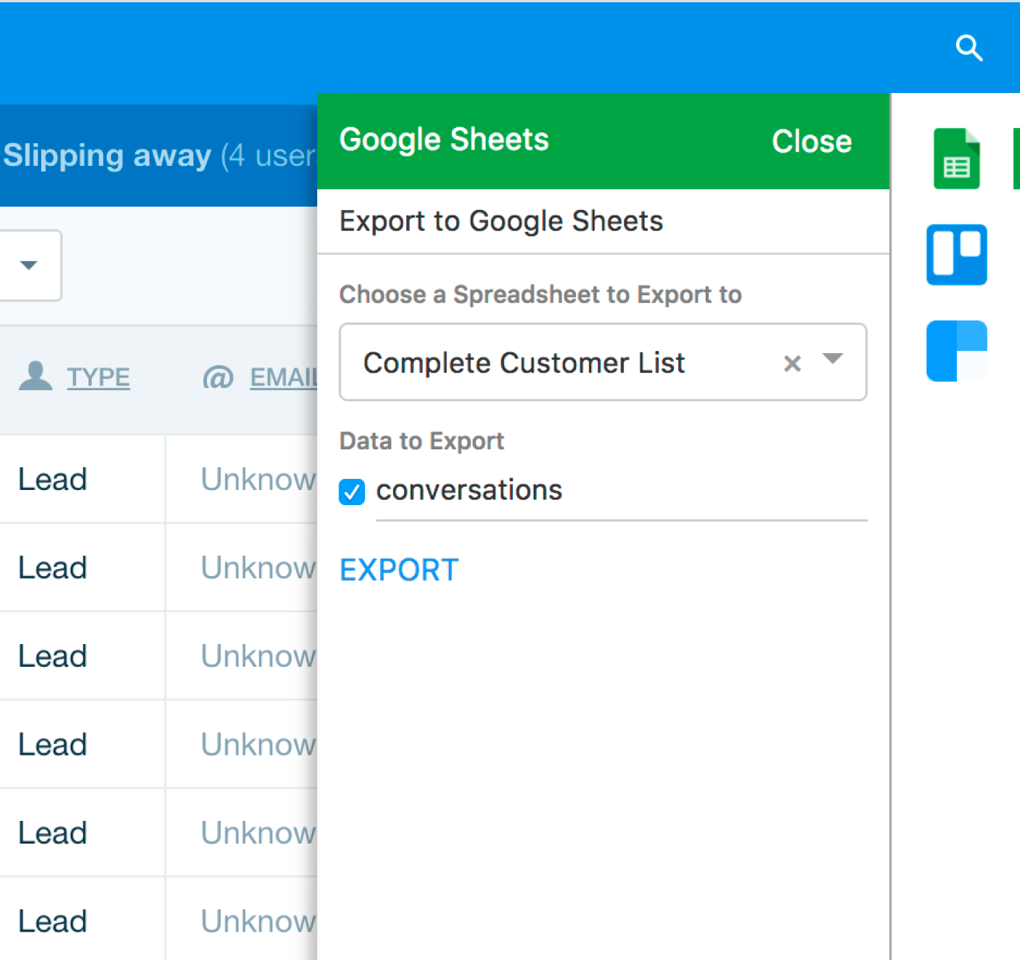This screenshot has height=960, width=1020.
Task: Expand the dropdown caret on the left panel
Action: 29,266
